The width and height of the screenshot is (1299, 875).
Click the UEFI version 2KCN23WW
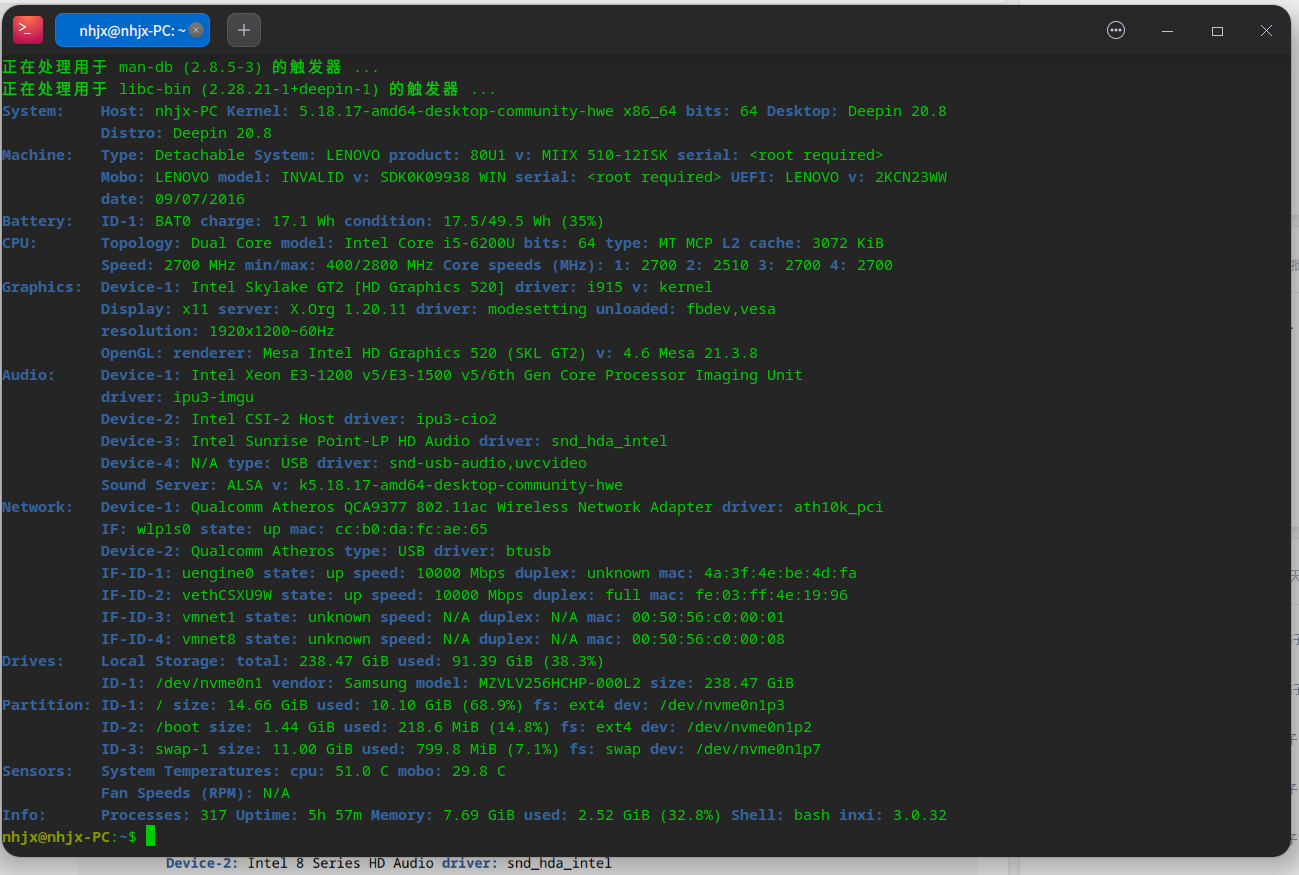tap(911, 177)
